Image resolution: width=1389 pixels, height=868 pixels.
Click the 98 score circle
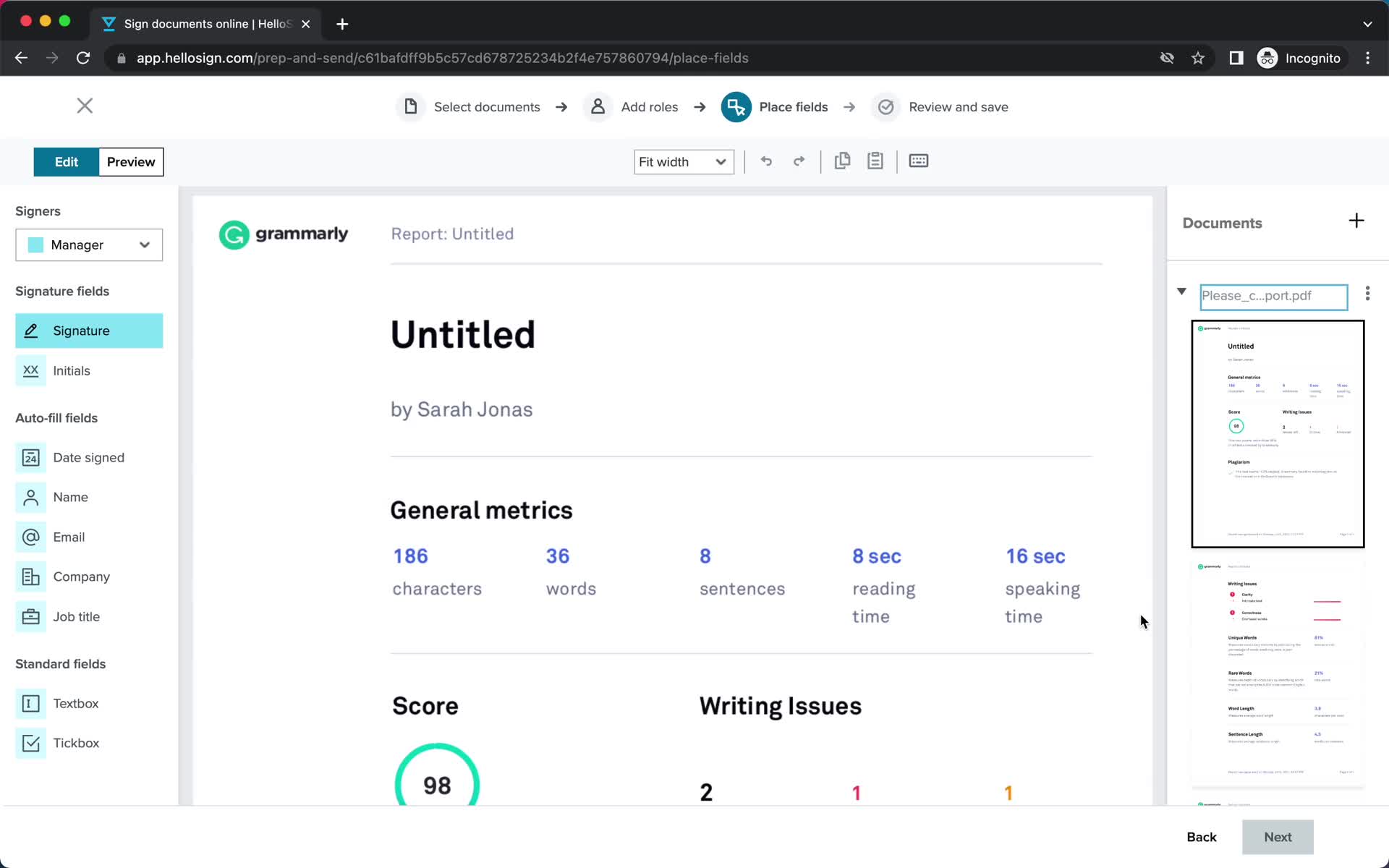coord(437,775)
